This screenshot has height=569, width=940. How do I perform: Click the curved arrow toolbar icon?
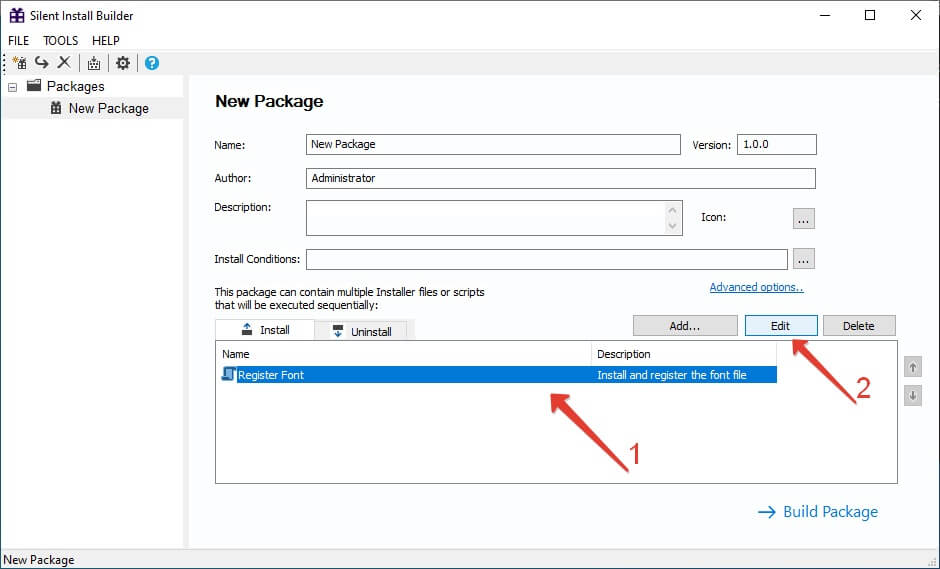[41, 62]
